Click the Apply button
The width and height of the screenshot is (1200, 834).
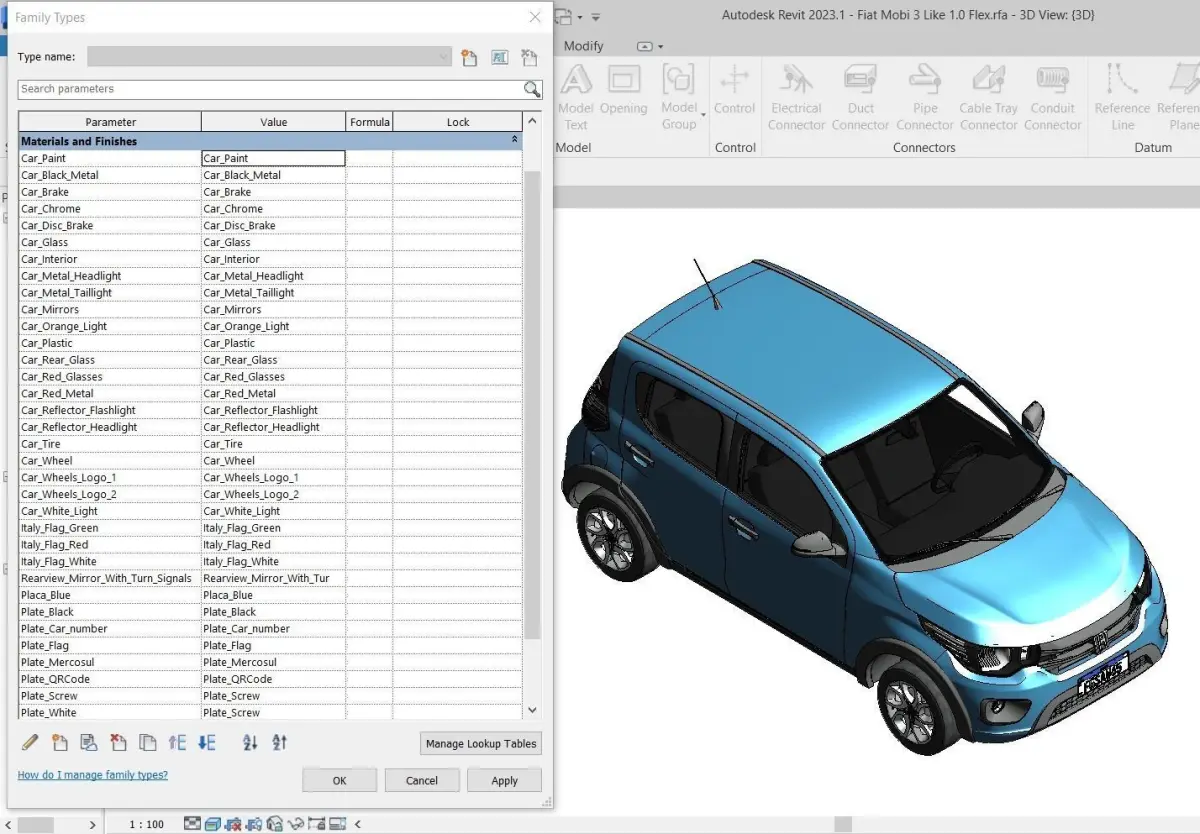[x=505, y=780]
